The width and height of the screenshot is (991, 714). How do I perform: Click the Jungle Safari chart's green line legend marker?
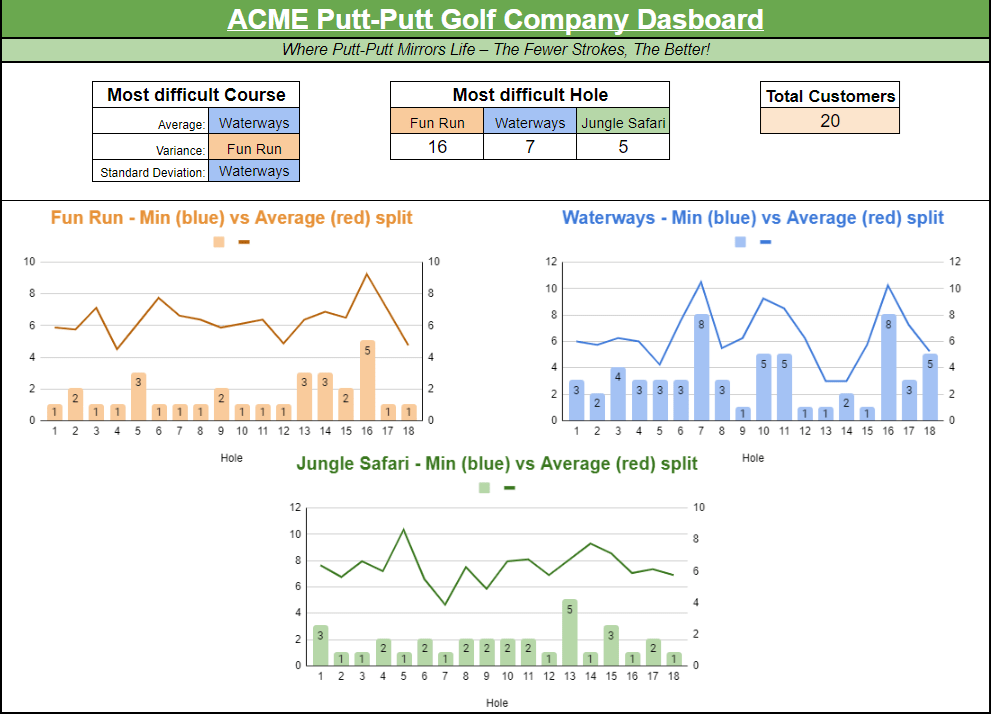(x=509, y=488)
